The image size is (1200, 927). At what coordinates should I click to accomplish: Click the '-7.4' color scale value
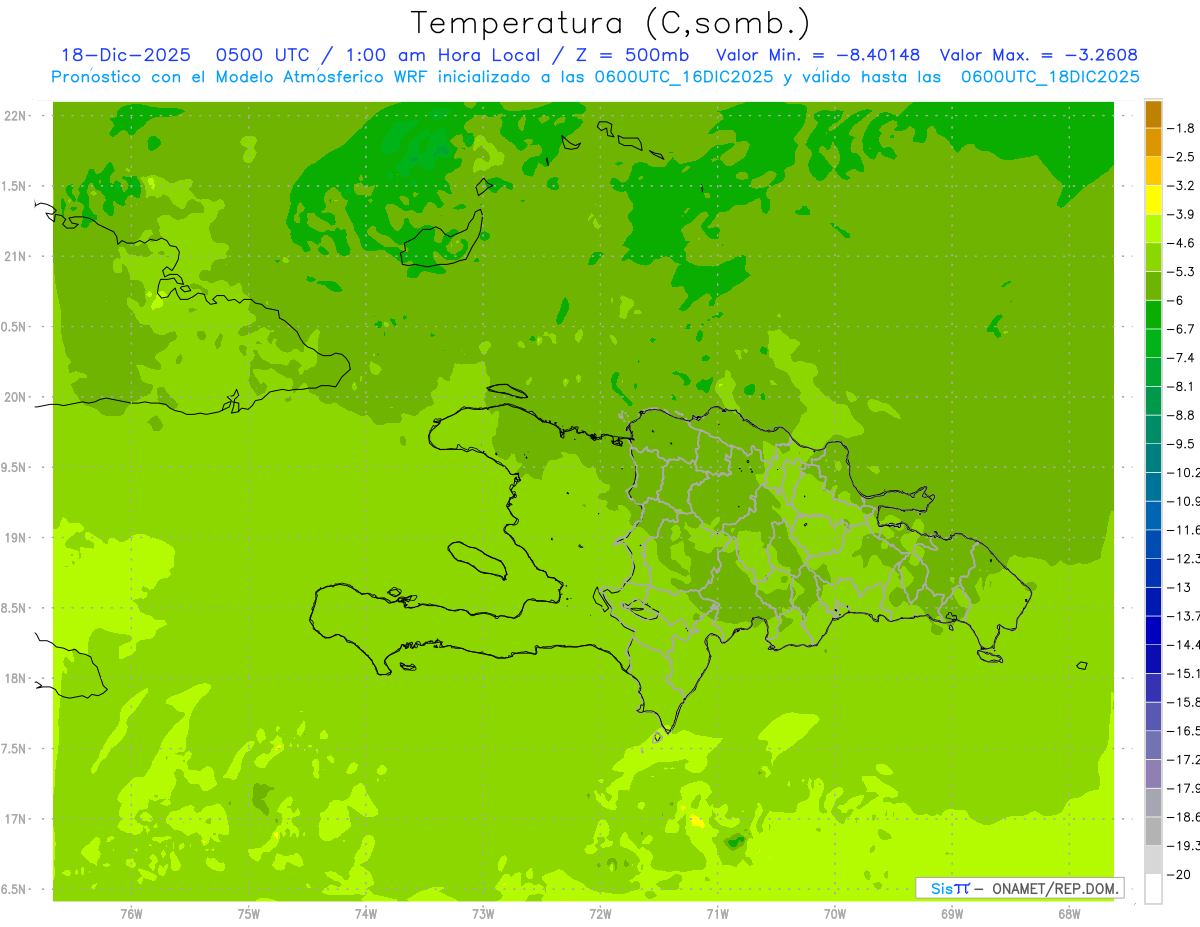1181,358
